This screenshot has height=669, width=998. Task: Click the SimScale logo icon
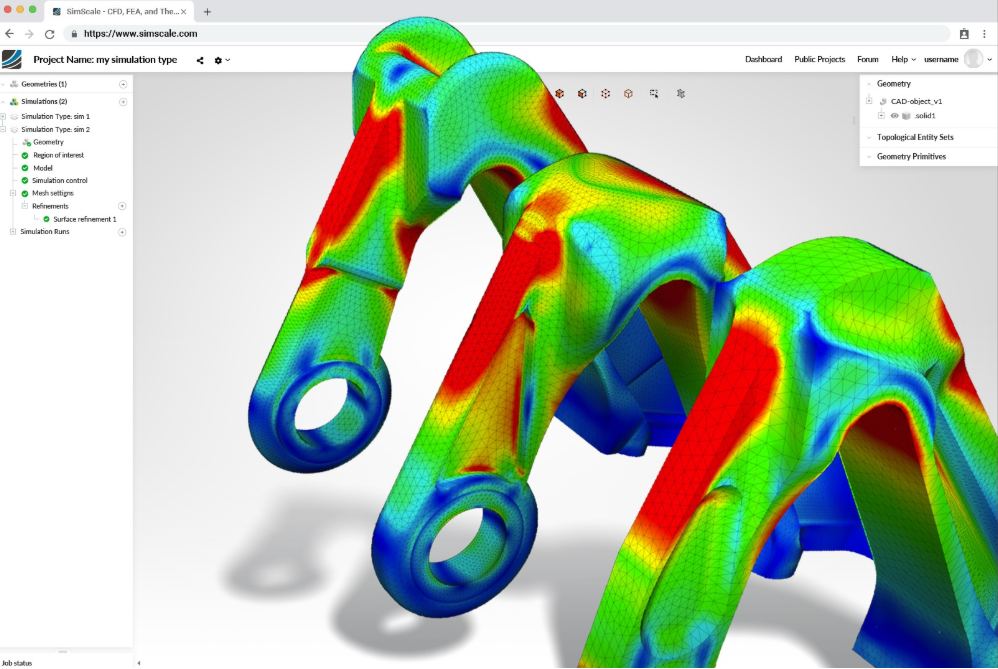click(x=12, y=60)
